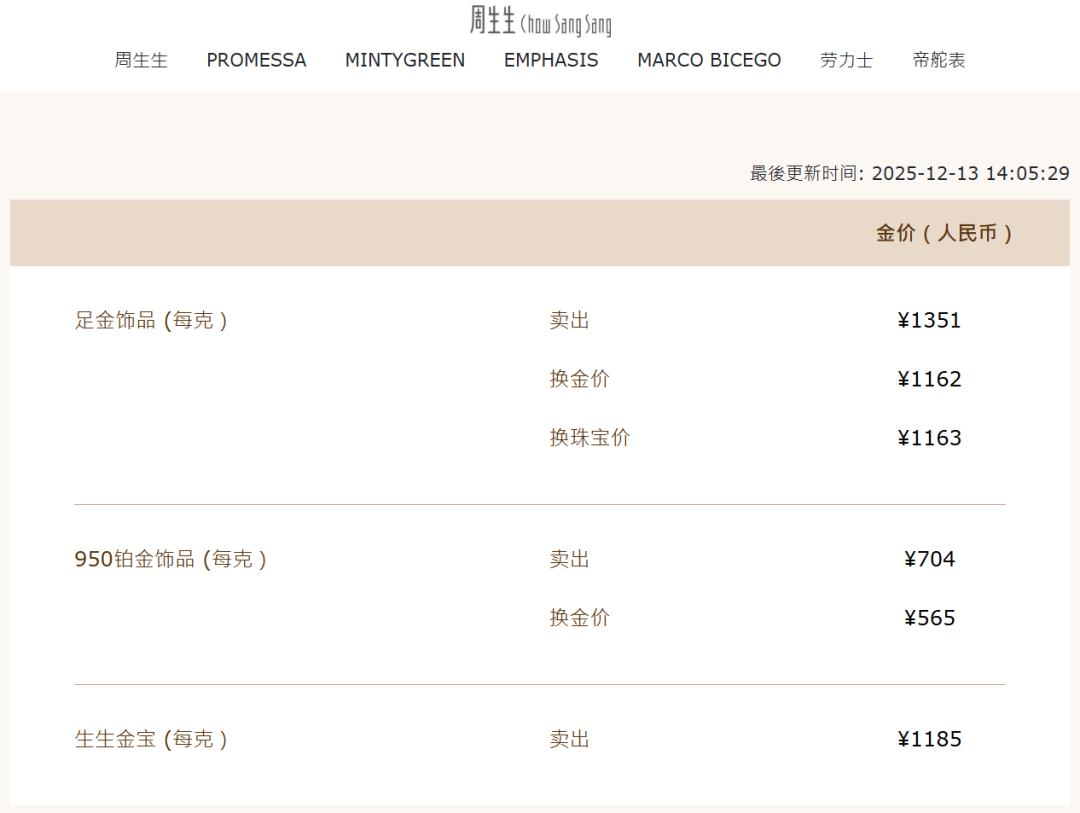Visit the MARCO BICEGO brand link

[709, 60]
